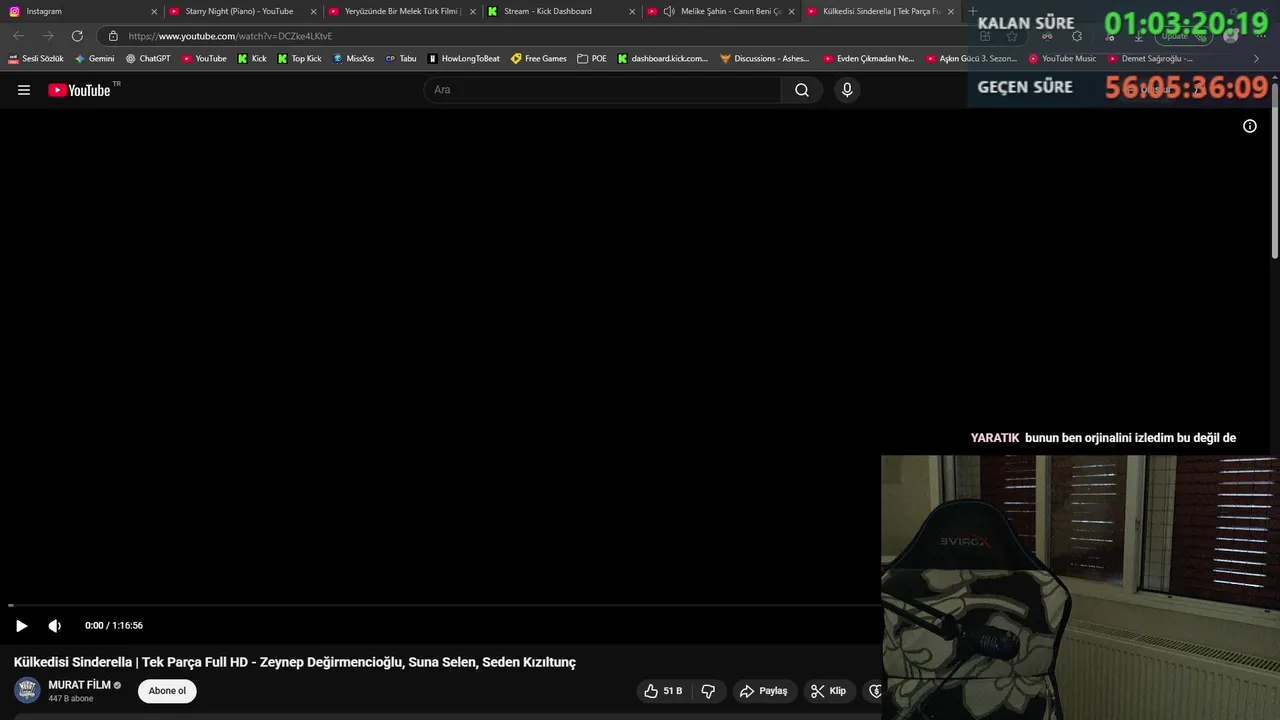1280x720 pixels.
Task: Create a clip with Klip
Action: coord(828,691)
